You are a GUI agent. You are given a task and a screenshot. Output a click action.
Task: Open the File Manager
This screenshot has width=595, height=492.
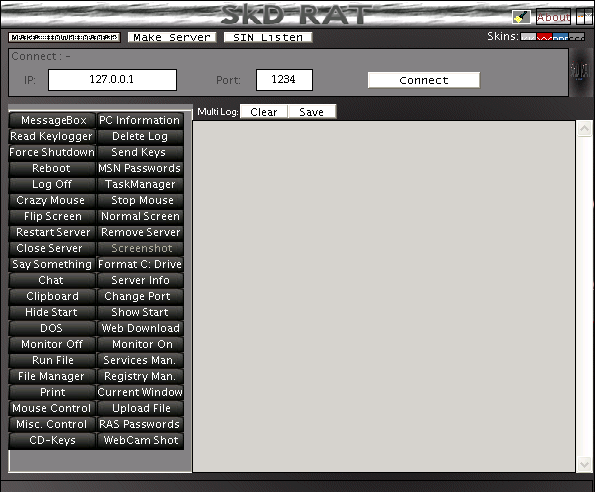tap(52, 376)
